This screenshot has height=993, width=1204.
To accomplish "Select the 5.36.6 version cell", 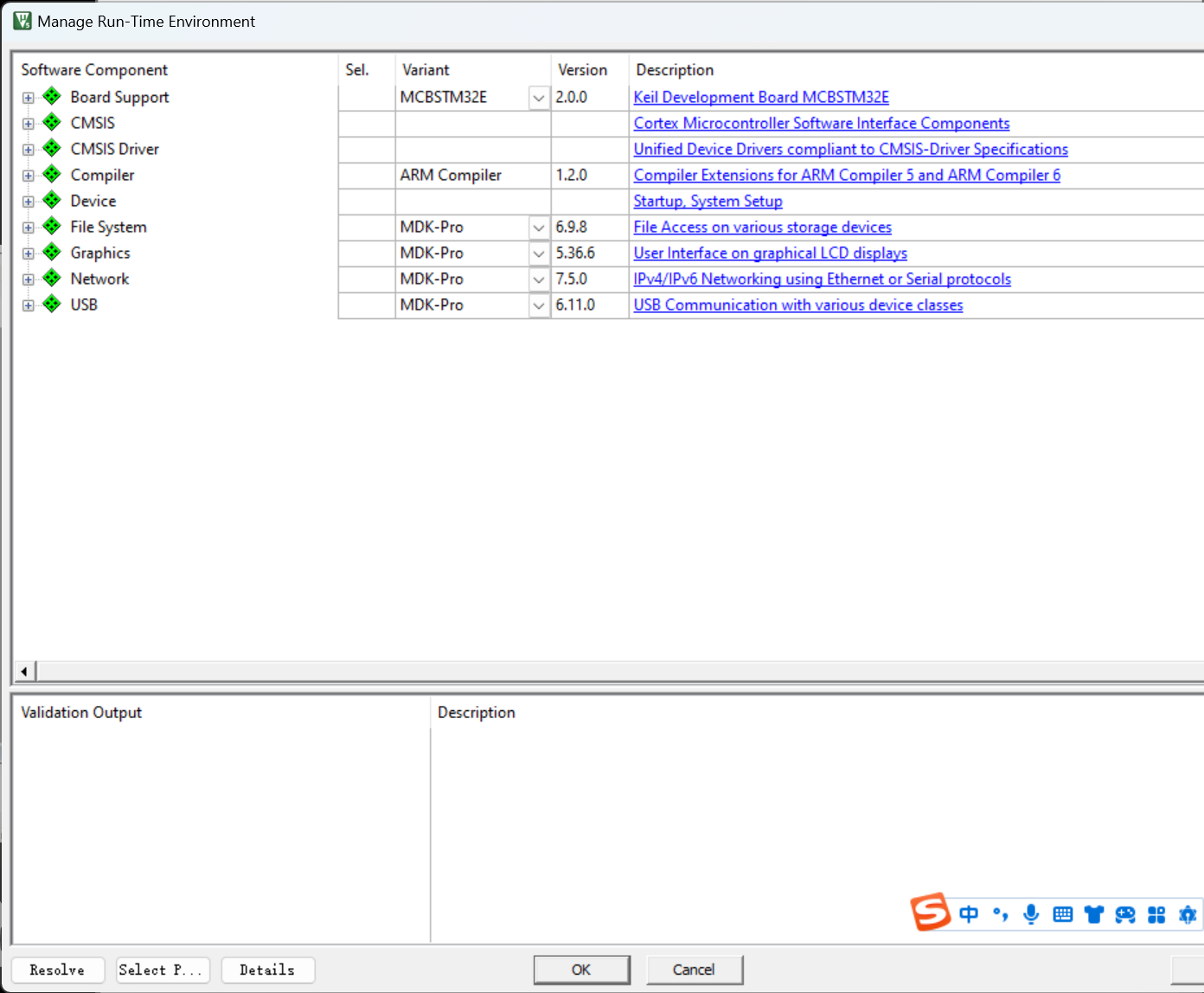I will pos(590,253).
